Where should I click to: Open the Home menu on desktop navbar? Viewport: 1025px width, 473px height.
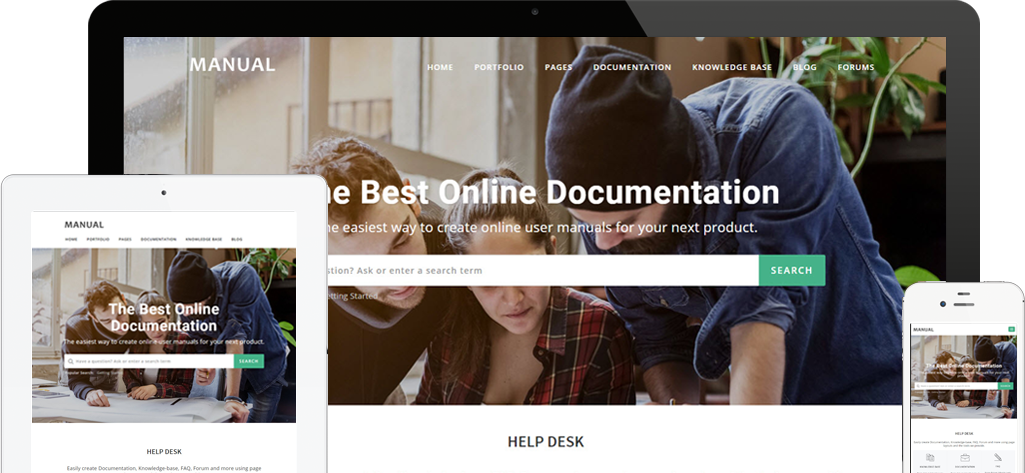tap(440, 68)
